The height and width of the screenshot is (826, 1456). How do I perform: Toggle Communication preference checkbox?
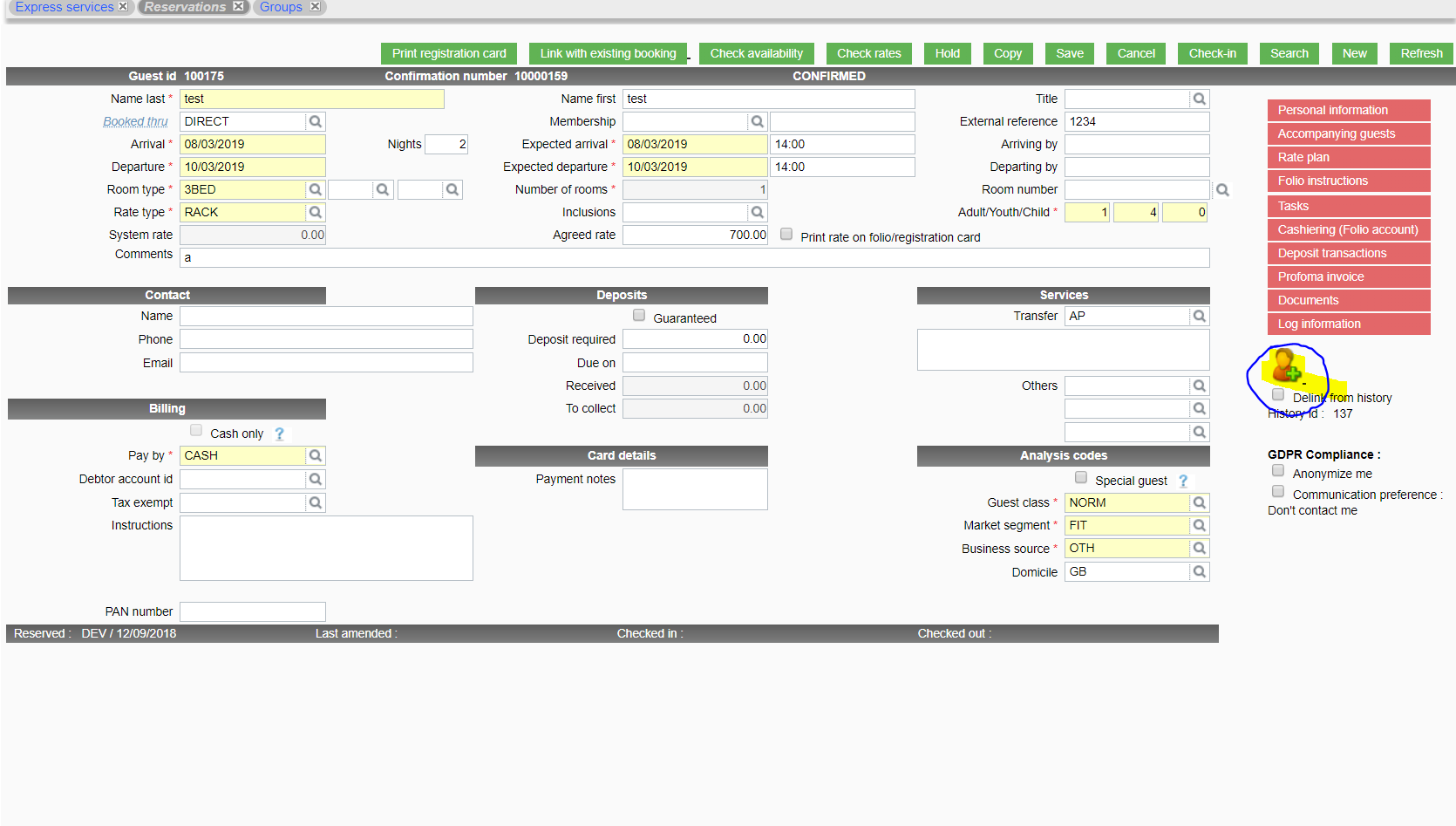tap(1278, 492)
